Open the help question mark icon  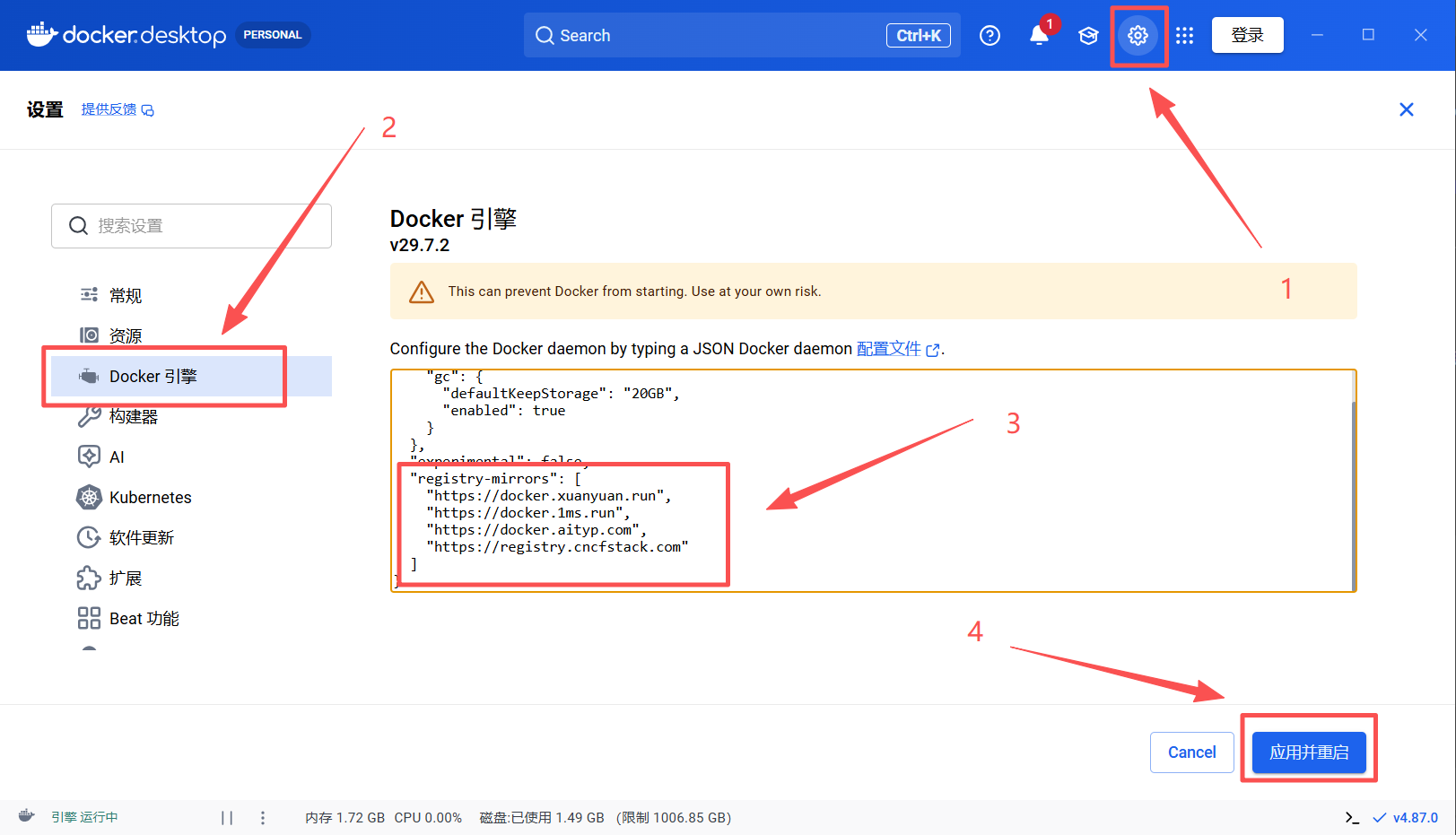pos(990,35)
